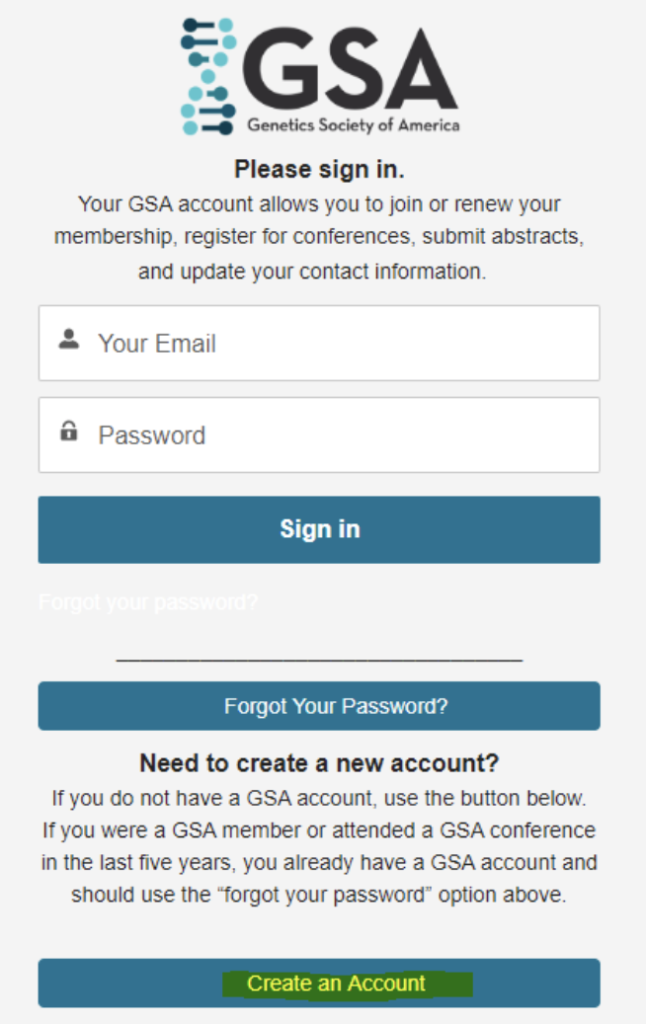Viewport: 646px width, 1024px height.
Task: Click the "and update your contact information." text line
Action: coord(312,272)
